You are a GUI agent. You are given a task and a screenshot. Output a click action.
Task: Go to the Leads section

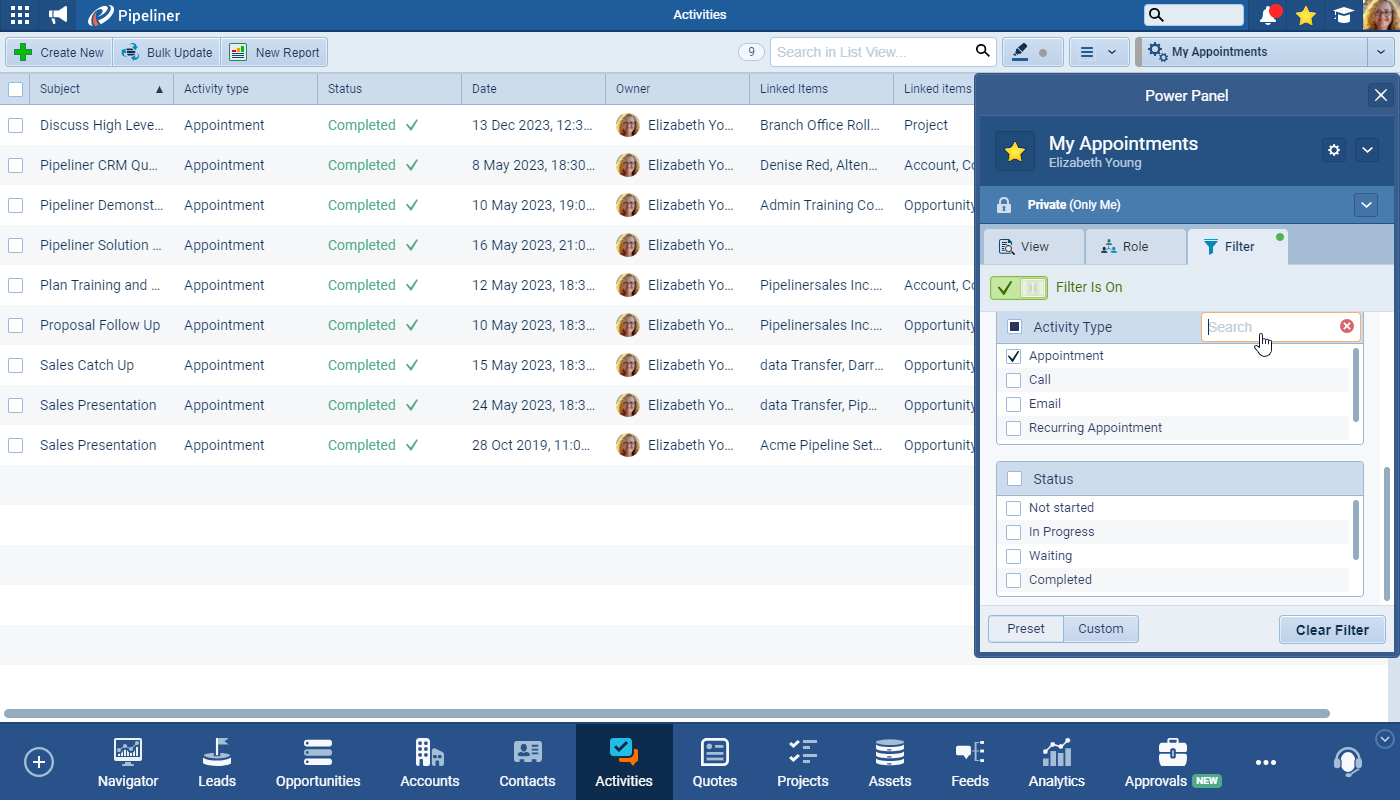click(x=217, y=752)
